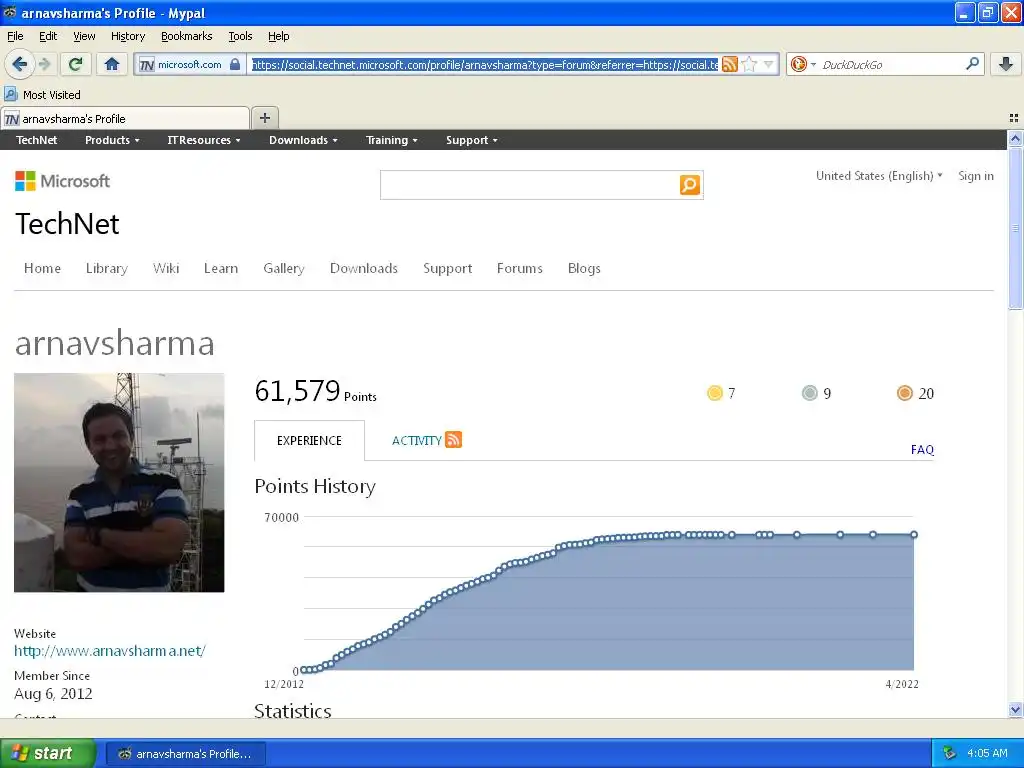Select the URL in the address bar
The height and width of the screenshot is (768, 1024).
(x=485, y=64)
